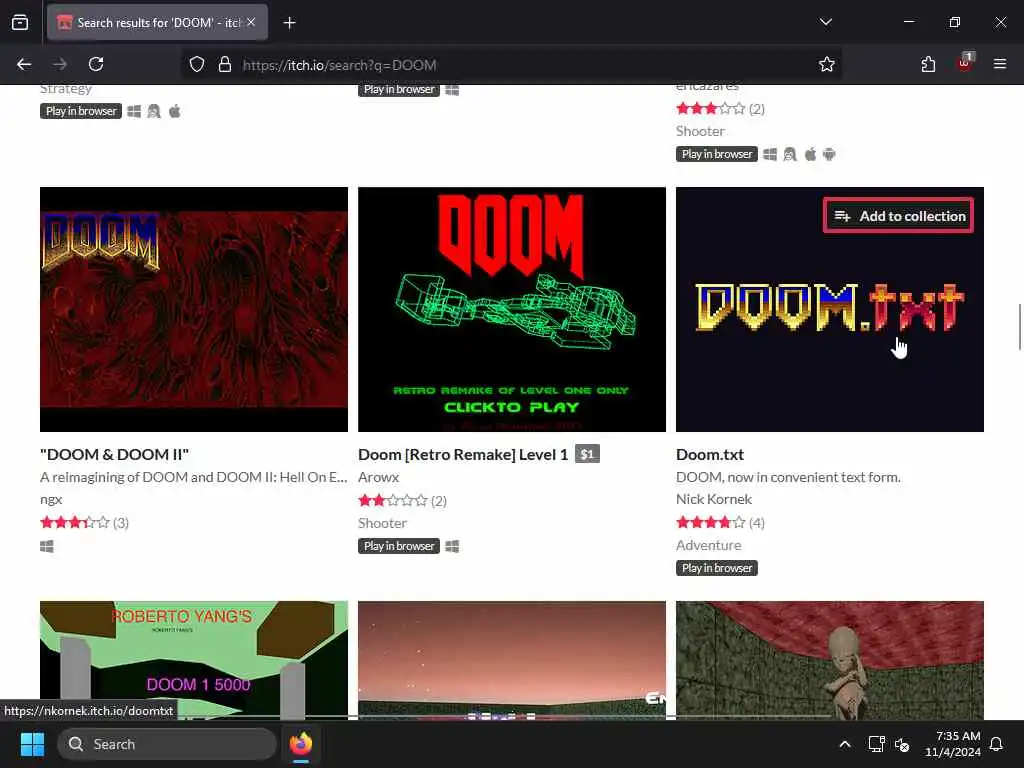Go back using the browser back arrow
1024x768 pixels.
tap(24, 64)
